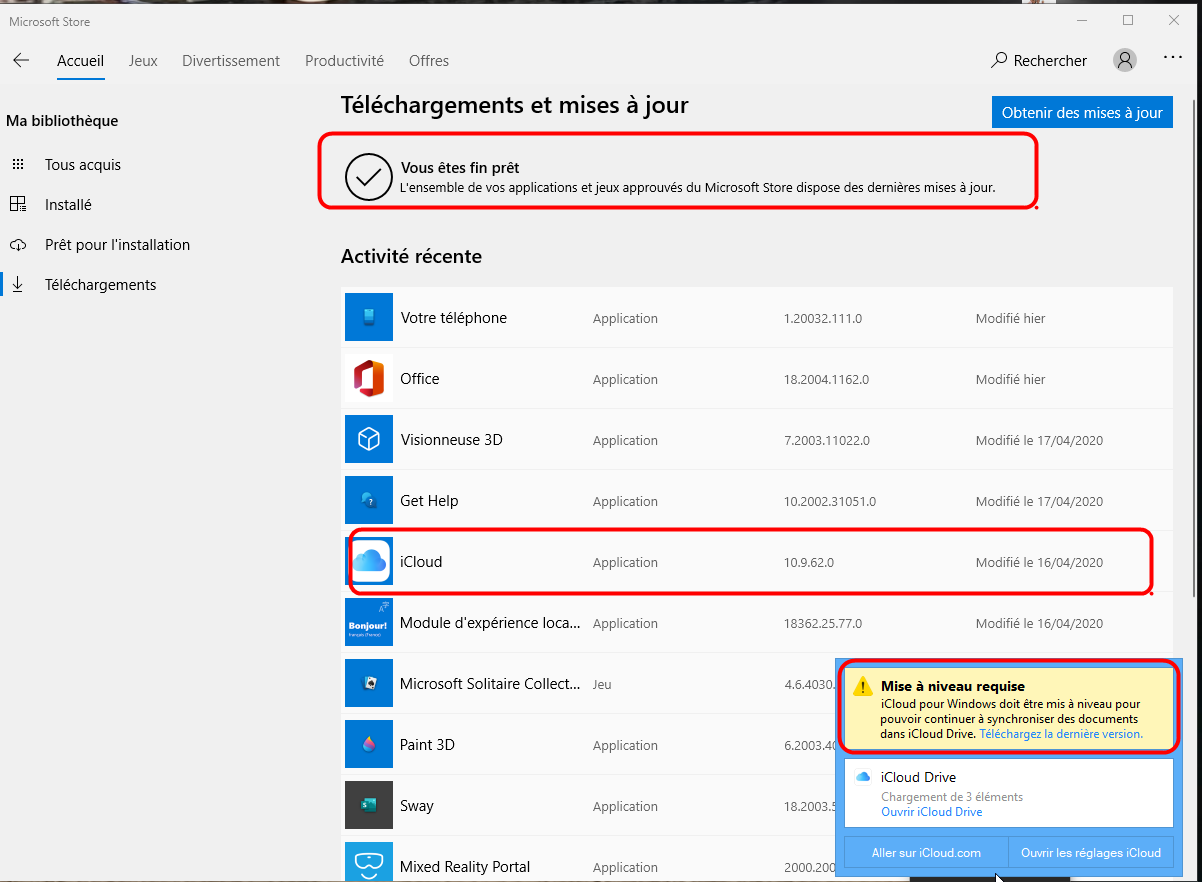Click the Sway app icon
This screenshot has height=882, width=1202.
pyautogui.click(x=369, y=806)
